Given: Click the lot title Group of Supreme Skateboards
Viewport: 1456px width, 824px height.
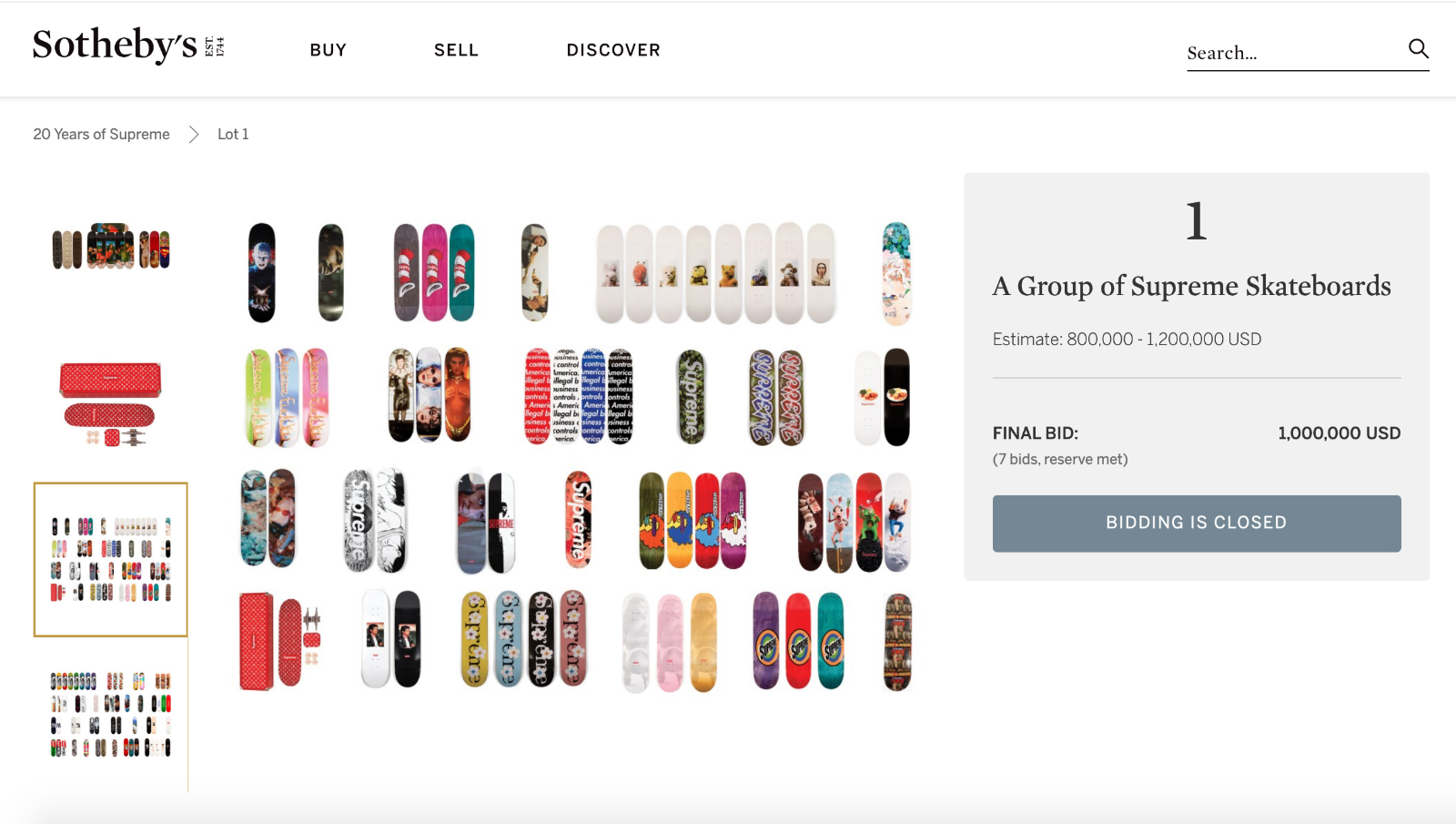Looking at the screenshot, I should tap(1191, 286).
